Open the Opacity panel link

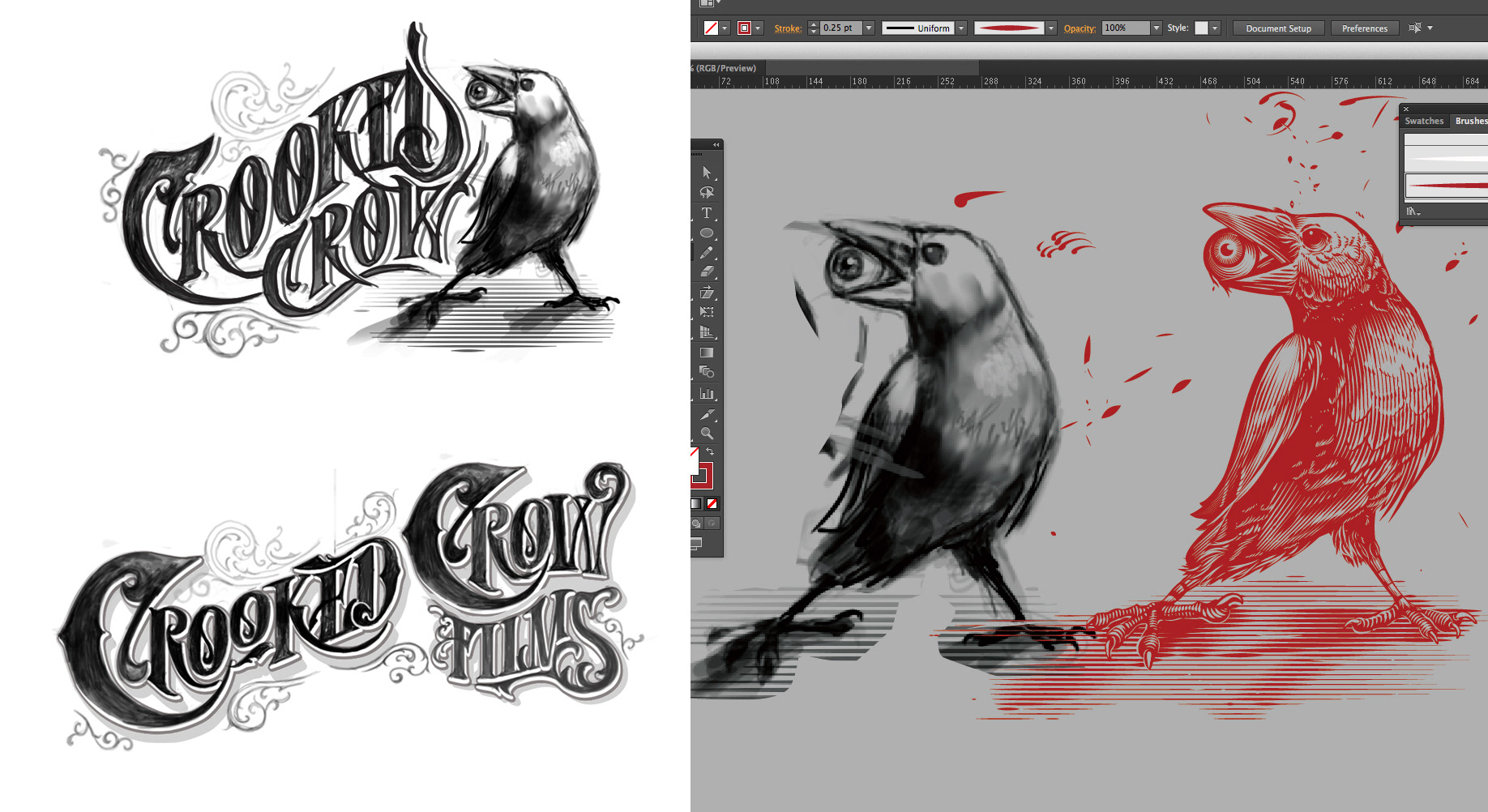pyautogui.click(x=1080, y=28)
